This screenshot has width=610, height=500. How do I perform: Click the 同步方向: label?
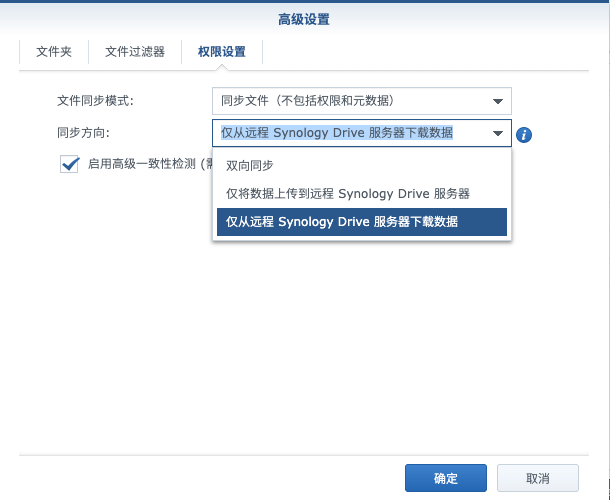tap(83, 133)
